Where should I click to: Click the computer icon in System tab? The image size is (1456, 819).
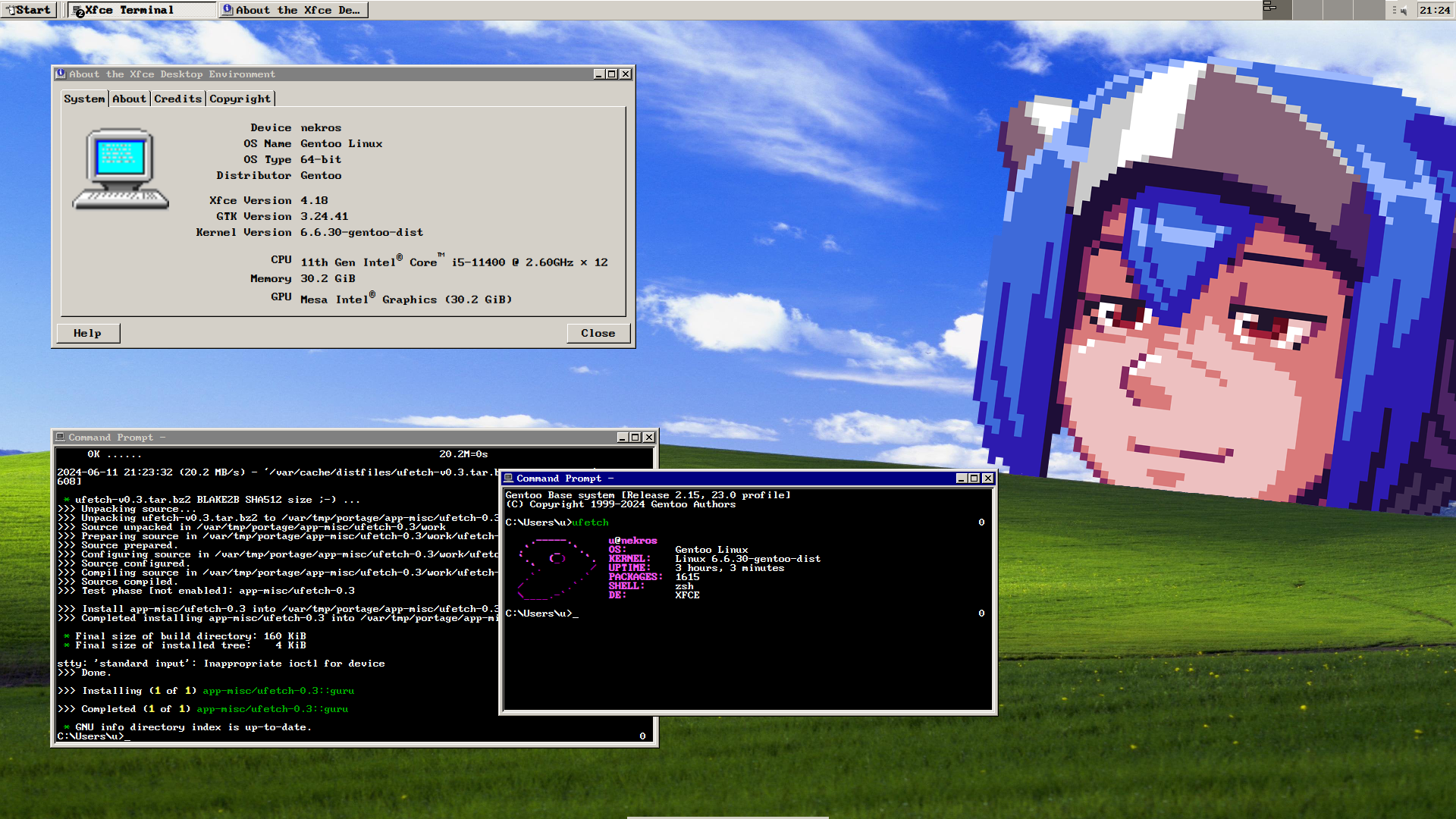click(x=120, y=168)
